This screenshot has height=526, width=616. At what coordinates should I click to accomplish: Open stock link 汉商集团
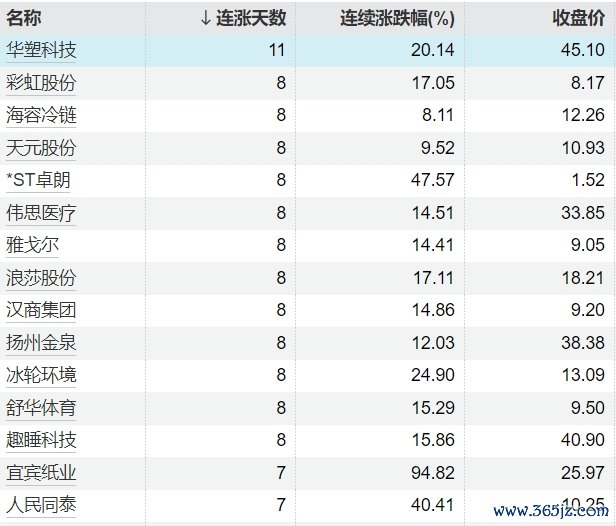[41, 310]
